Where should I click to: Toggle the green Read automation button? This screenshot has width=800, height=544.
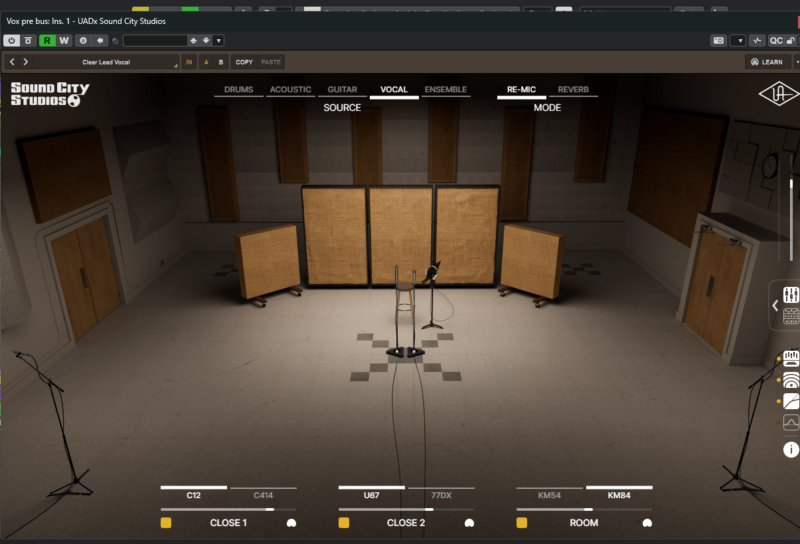click(47, 40)
